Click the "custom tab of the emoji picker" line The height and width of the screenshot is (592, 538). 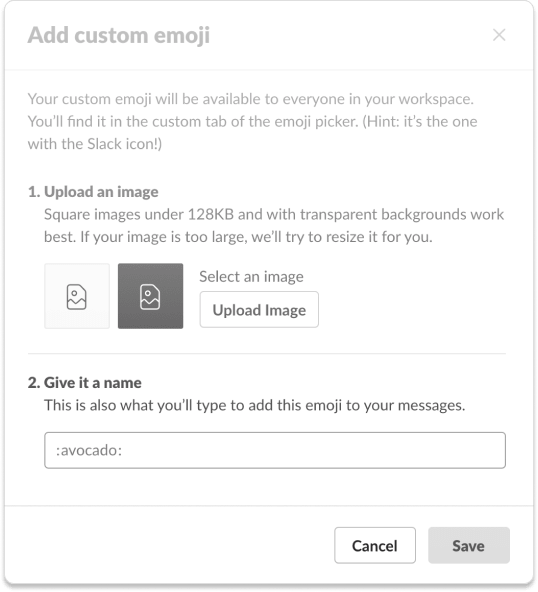pyautogui.click(x=253, y=122)
